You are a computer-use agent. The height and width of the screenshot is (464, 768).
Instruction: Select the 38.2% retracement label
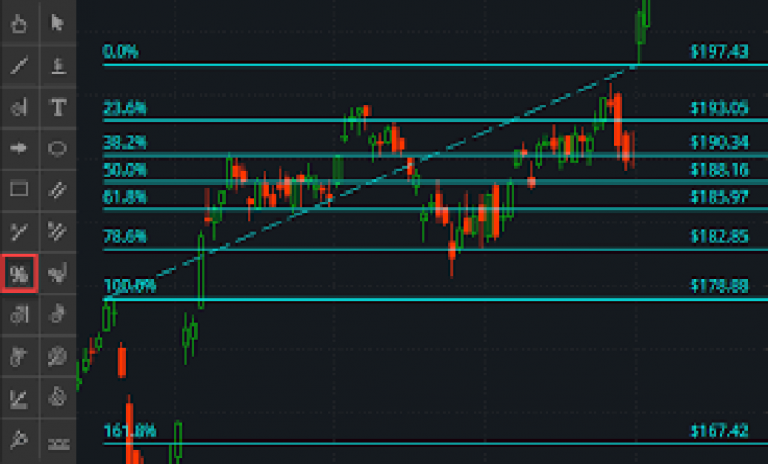(x=124, y=143)
